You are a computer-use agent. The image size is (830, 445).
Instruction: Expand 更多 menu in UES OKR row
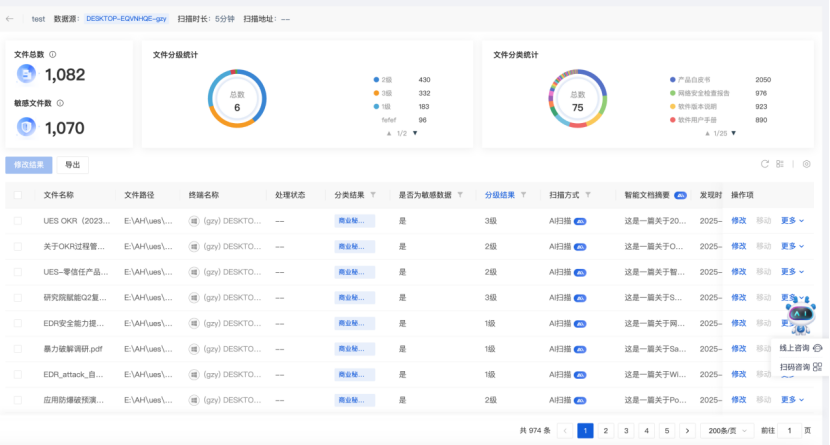792,221
